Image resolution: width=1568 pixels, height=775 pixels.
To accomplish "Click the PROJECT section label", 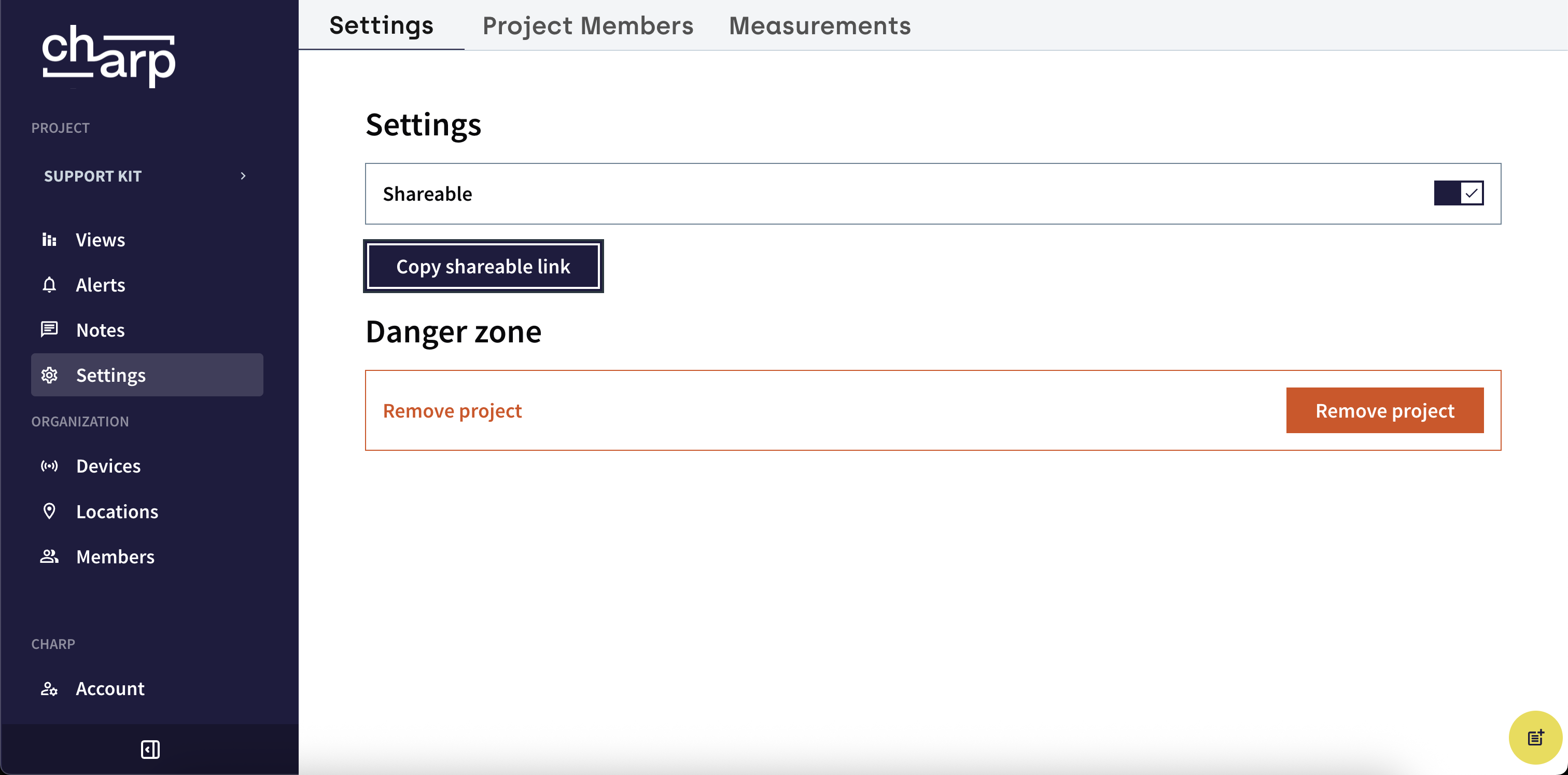I will click(x=60, y=128).
